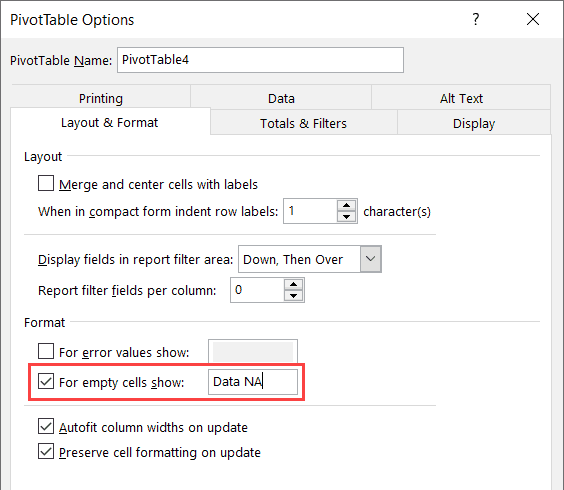Decrease indent row labels character count
Screen dimensions: 564x490
[x=346, y=217]
